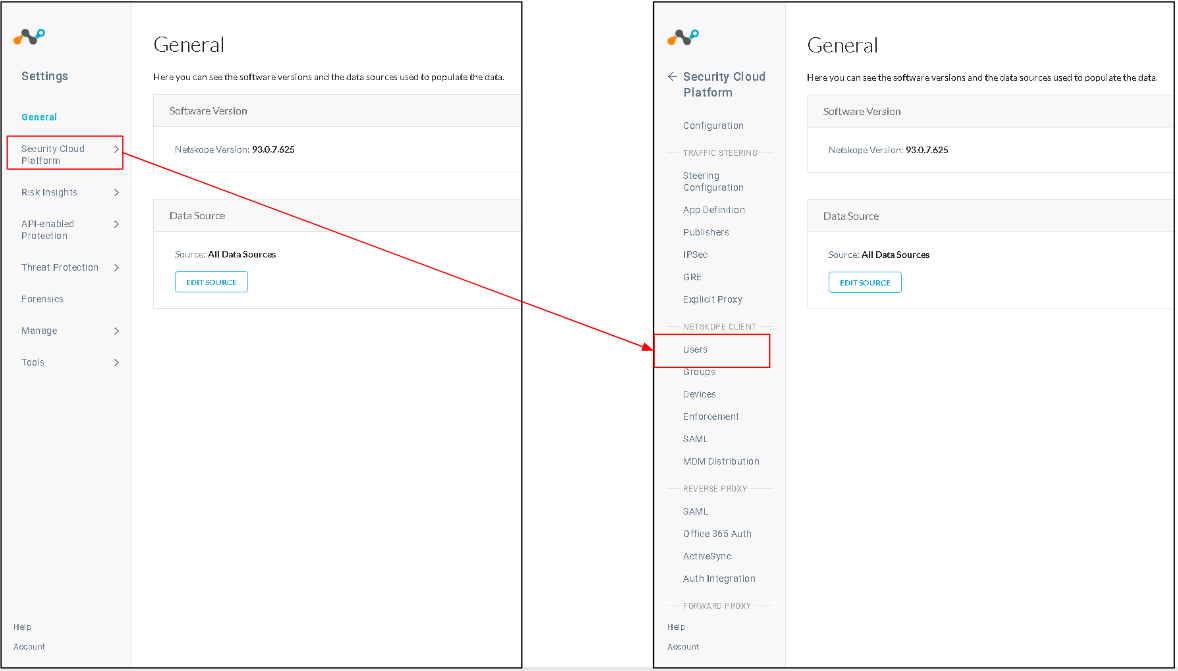Expand the Security Cloud Platform chevron
This screenshot has width=1178, height=671.
tap(116, 150)
